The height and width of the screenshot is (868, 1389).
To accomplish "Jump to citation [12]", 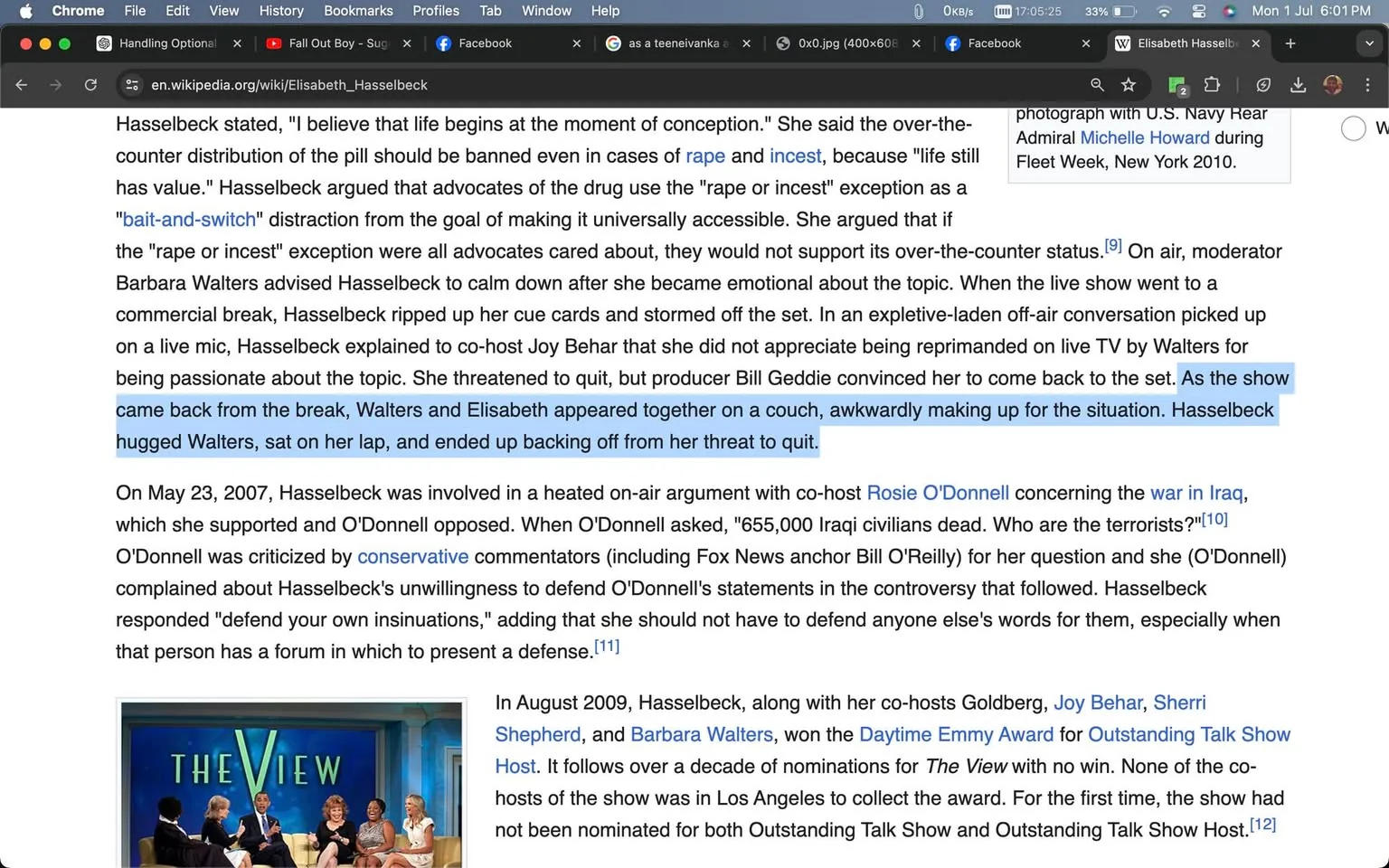I will tap(1262, 824).
